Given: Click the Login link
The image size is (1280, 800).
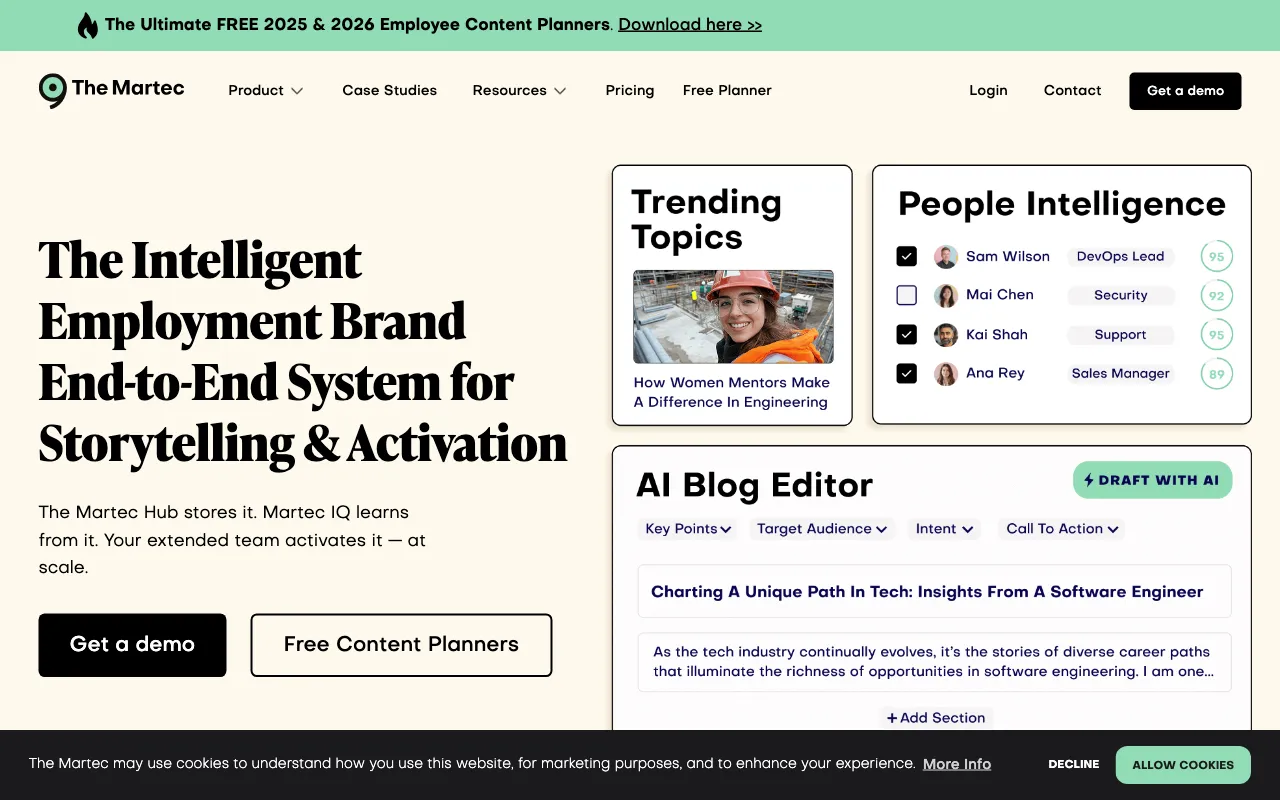Looking at the screenshot, I should [x=988, y=90].
